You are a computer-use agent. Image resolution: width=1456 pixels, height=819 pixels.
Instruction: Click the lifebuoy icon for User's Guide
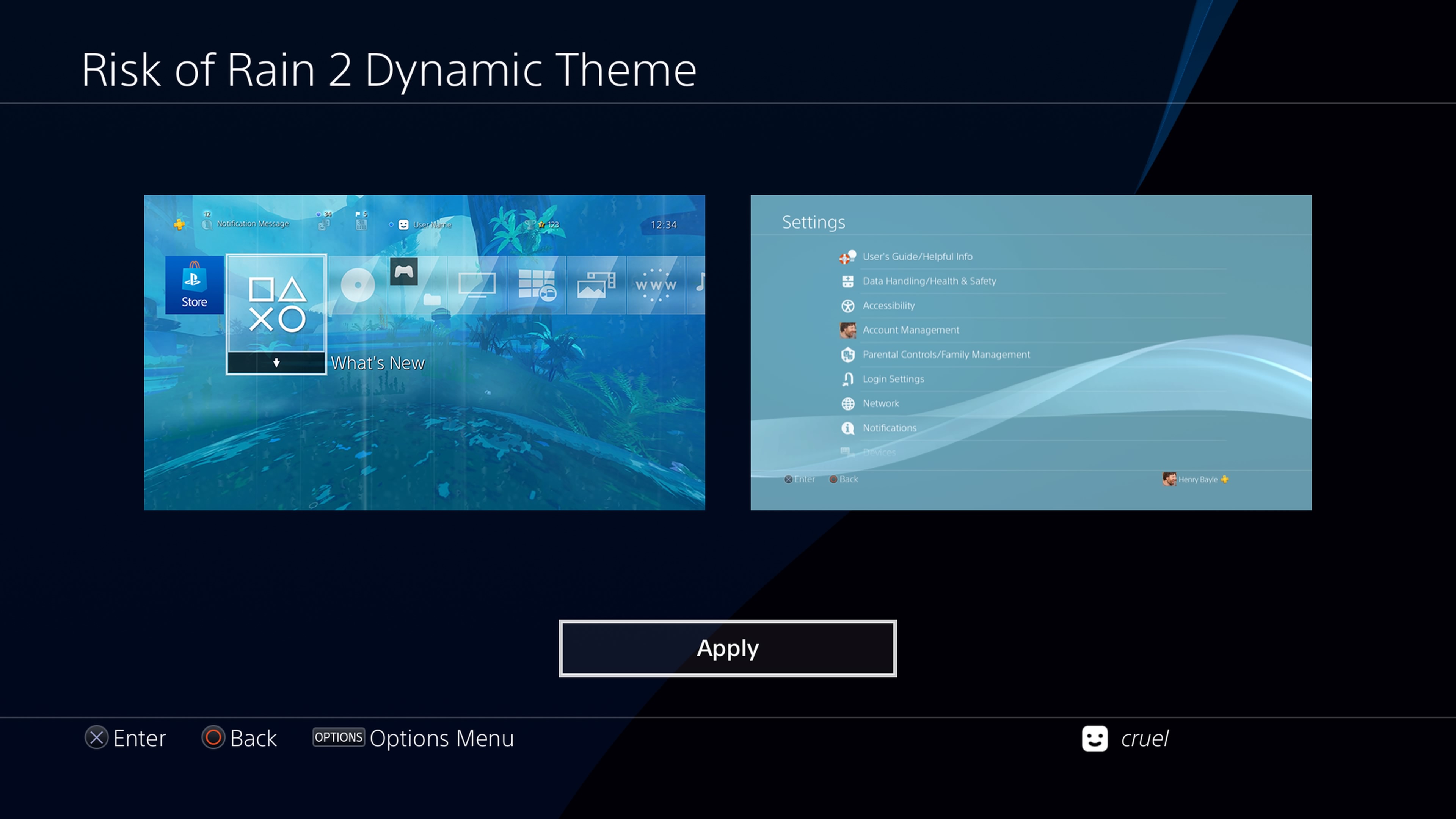[847, 257]
